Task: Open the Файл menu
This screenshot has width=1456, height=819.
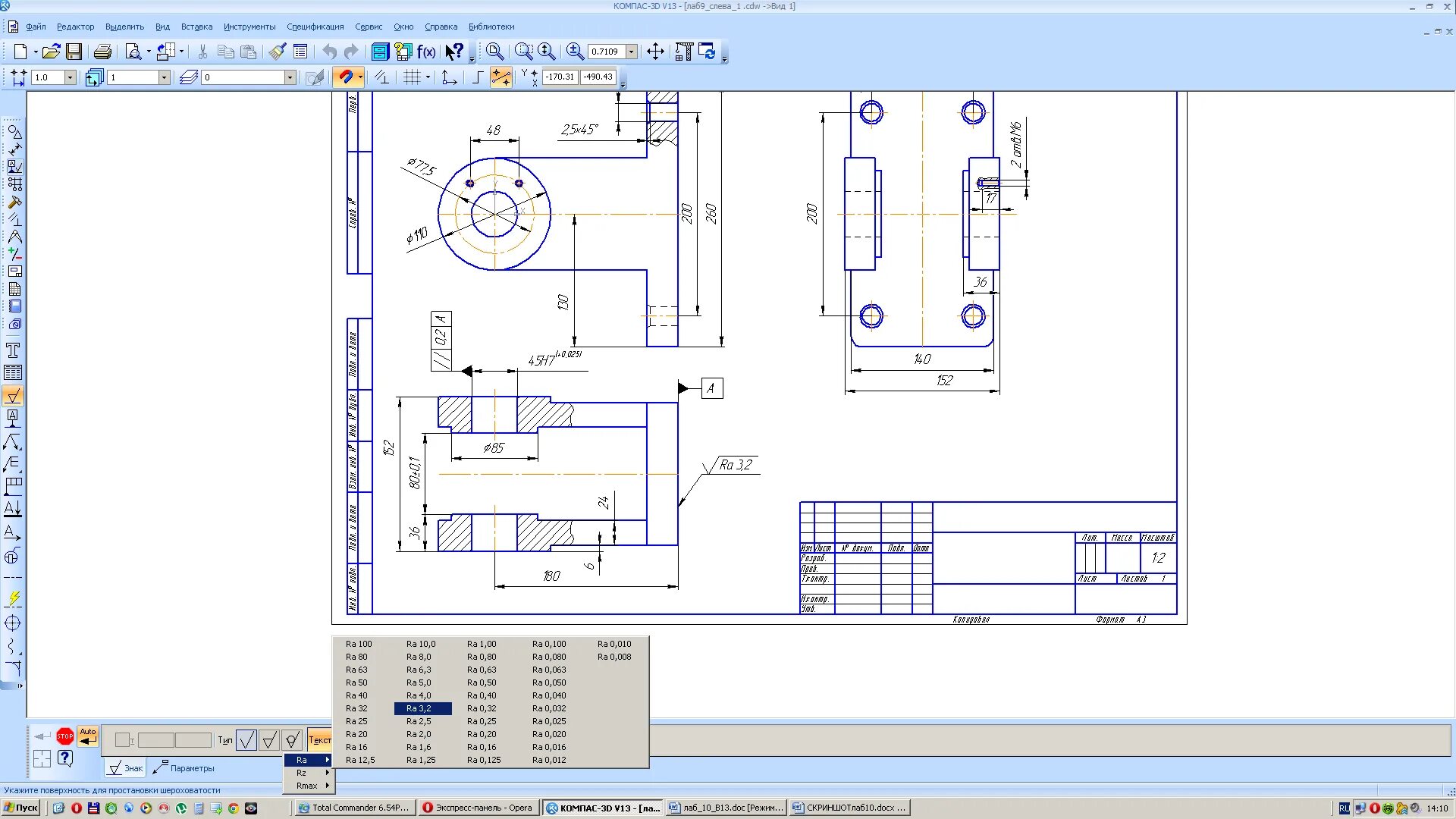Action: coord(36,27)
